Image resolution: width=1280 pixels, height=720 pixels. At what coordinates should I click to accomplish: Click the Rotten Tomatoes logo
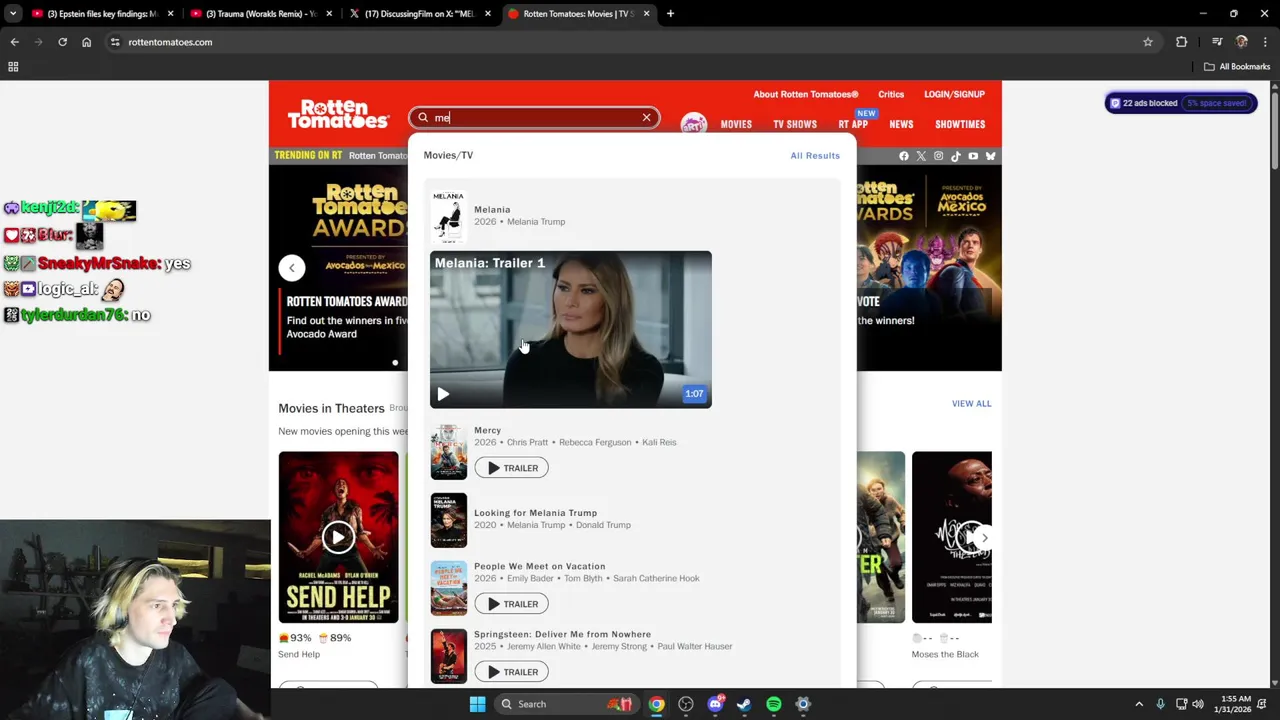click(338, 114)
